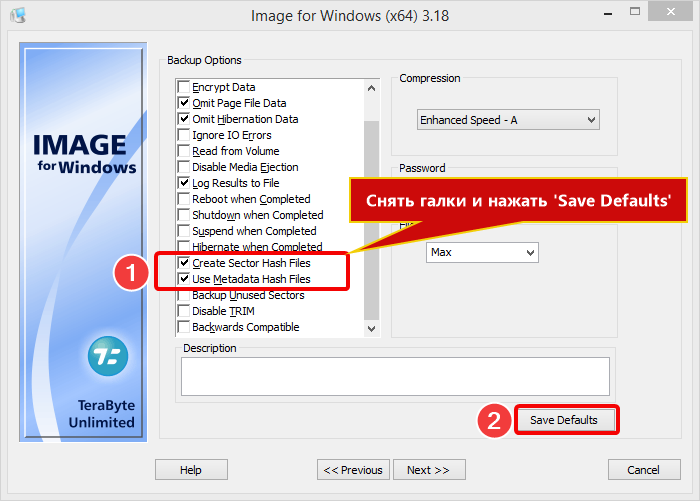
Task: Check the Read from Volume option
Action: (183, 151)
